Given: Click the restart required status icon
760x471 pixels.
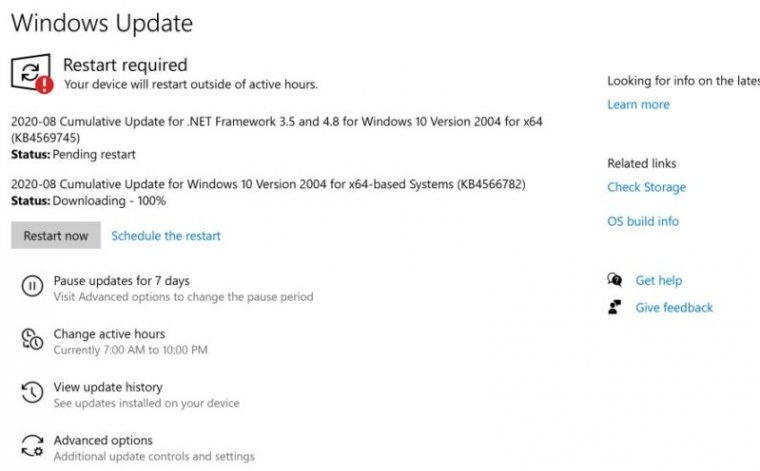Looking at the screenshot, I should (x=30, y=73).
